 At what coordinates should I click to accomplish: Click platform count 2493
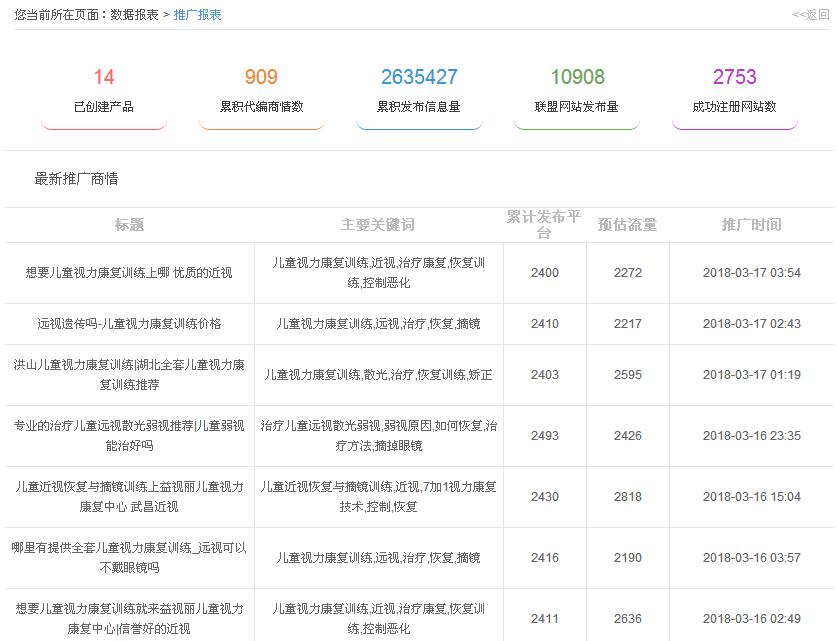[x=544, y=436]
